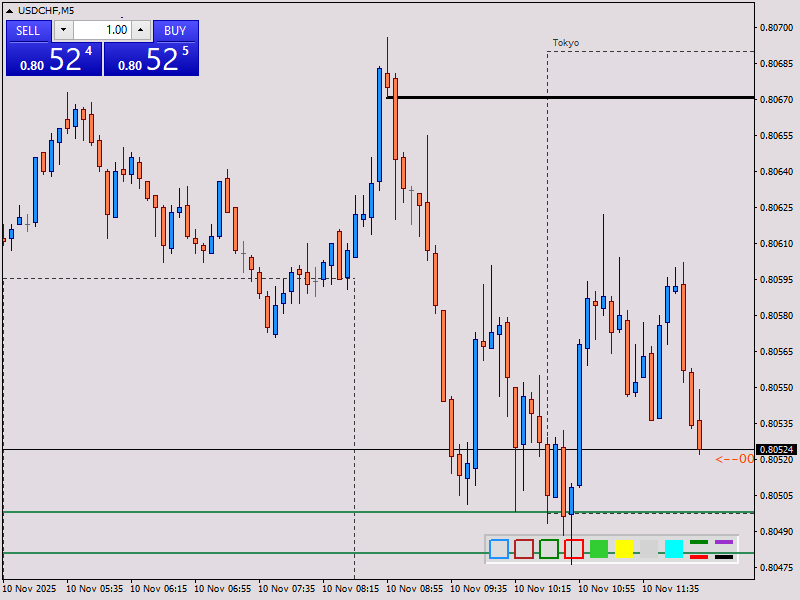Click the 1.00 volume input field
800x600 pixels.
100,29
